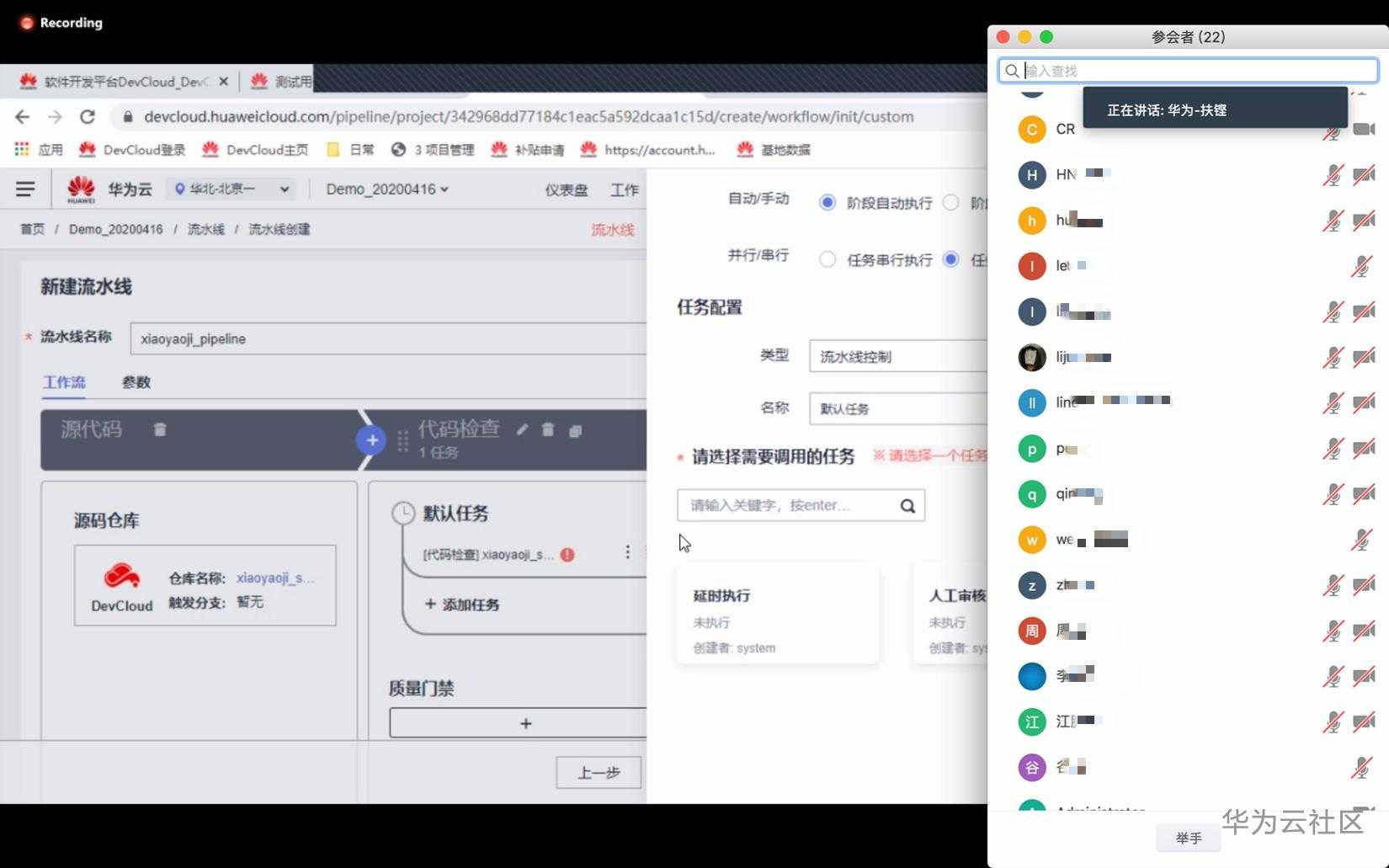This screenshot has width=1389, height=868.
Task: Switch to the 参数 tab
Action: [x=136, y=382]
